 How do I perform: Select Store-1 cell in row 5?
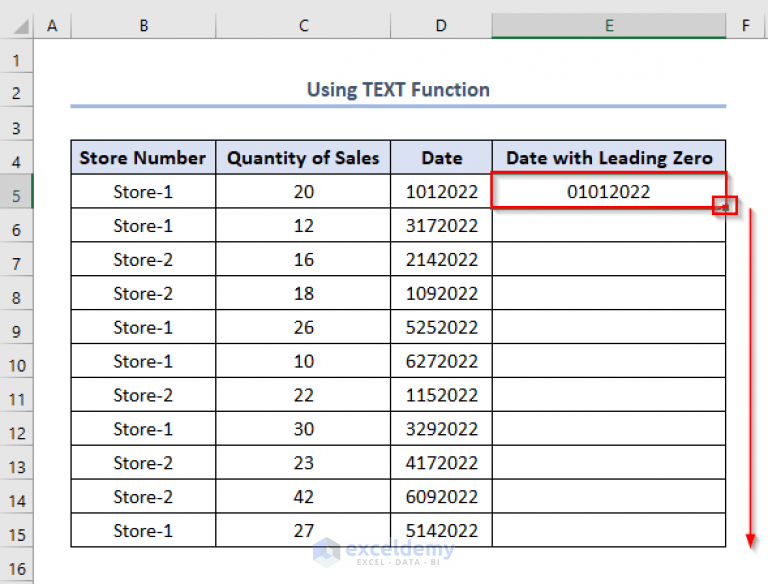pyautogui.click(x=143, y=192)
